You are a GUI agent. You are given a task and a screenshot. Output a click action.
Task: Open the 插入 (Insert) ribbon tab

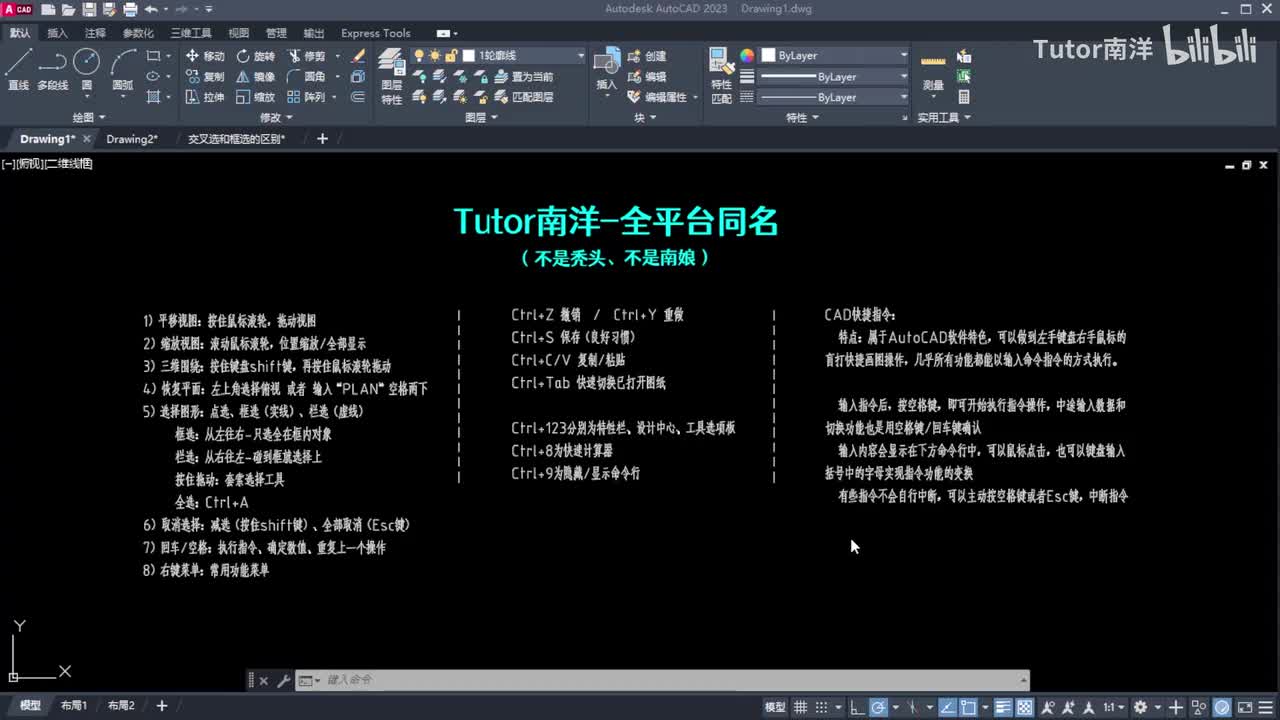coord(57,33)
